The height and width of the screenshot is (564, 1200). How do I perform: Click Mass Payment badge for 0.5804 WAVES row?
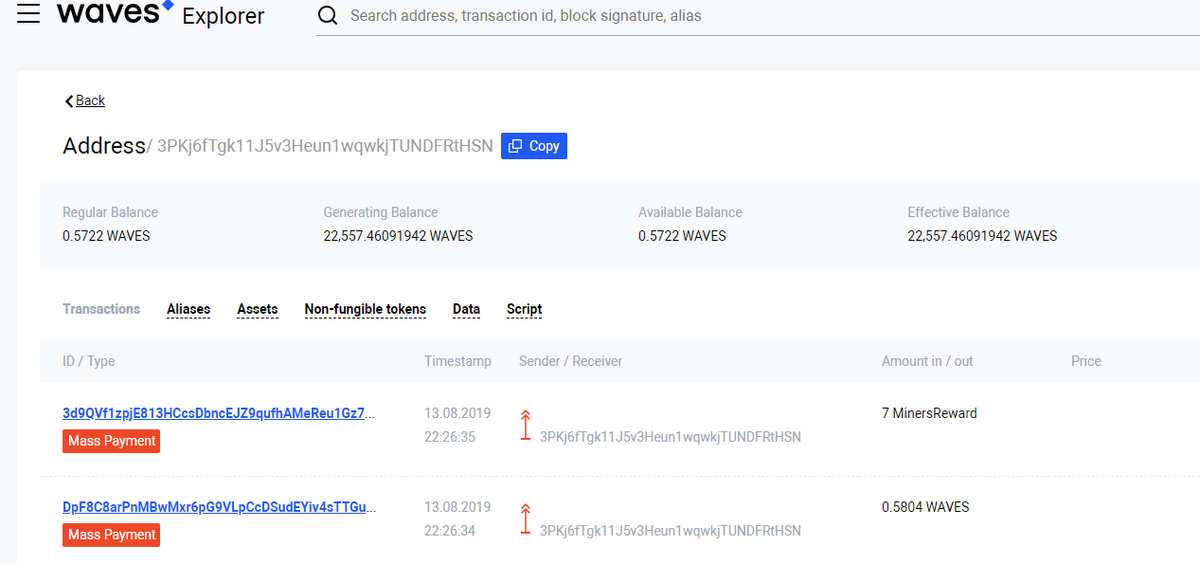111,535
